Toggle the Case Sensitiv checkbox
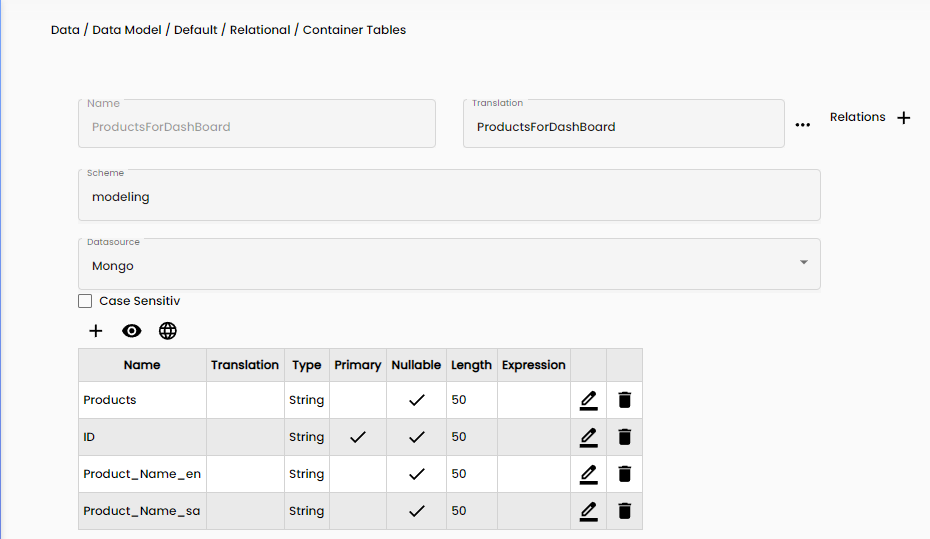The width and height of the screenshot is (930, 539). click(x=85, y=301)
